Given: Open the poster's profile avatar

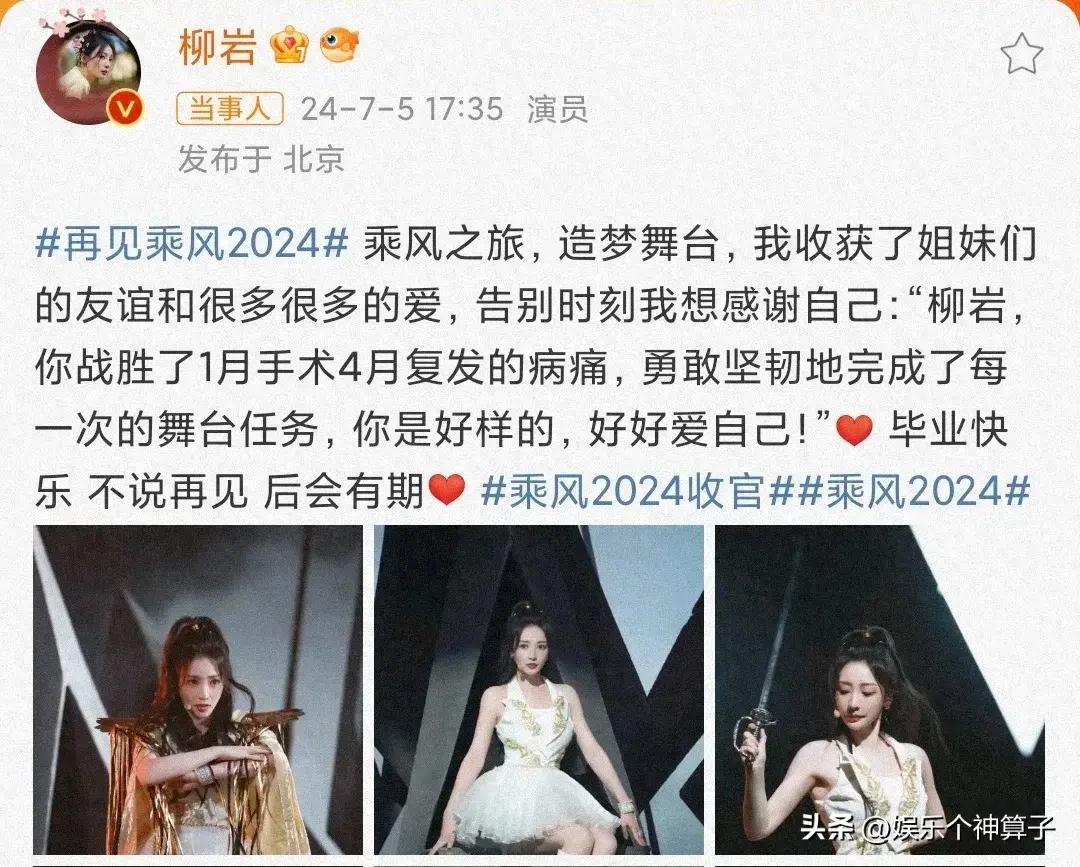Looking at the screenshot, I should pos(89,71).
